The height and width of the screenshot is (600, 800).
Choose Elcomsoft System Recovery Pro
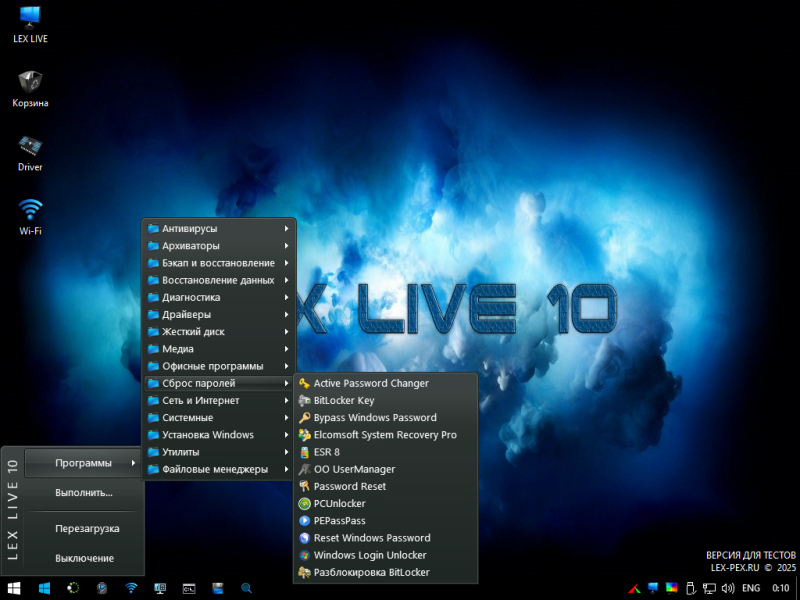384,435
